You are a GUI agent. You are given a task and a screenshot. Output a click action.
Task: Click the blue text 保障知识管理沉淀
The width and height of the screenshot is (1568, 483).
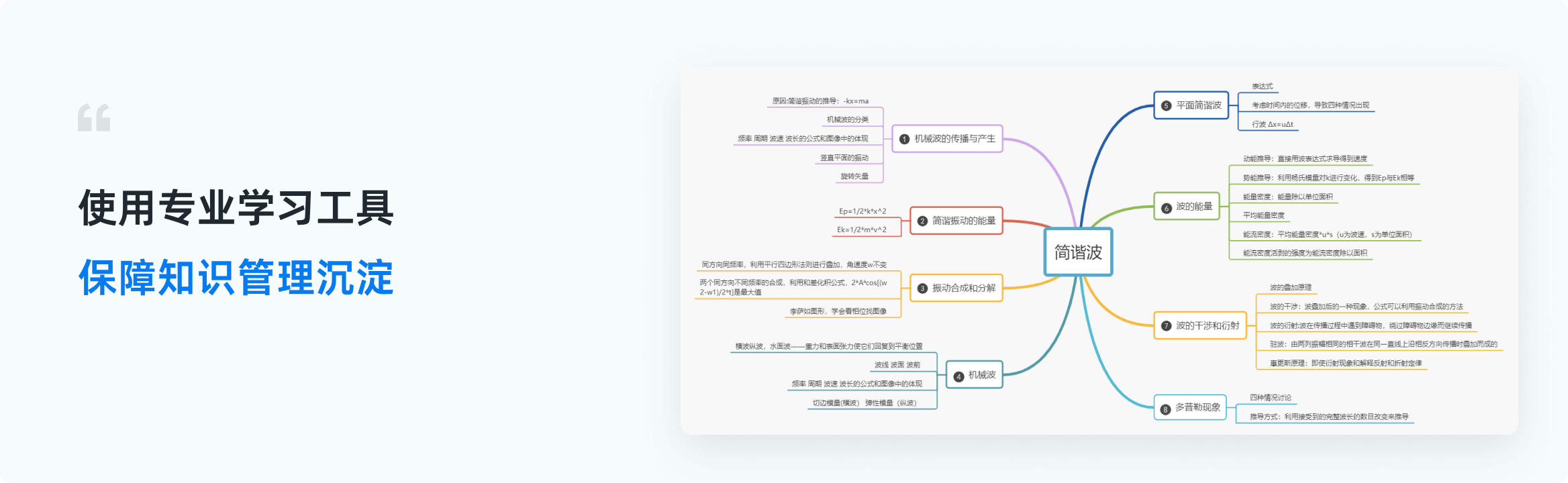pos(236,278)
